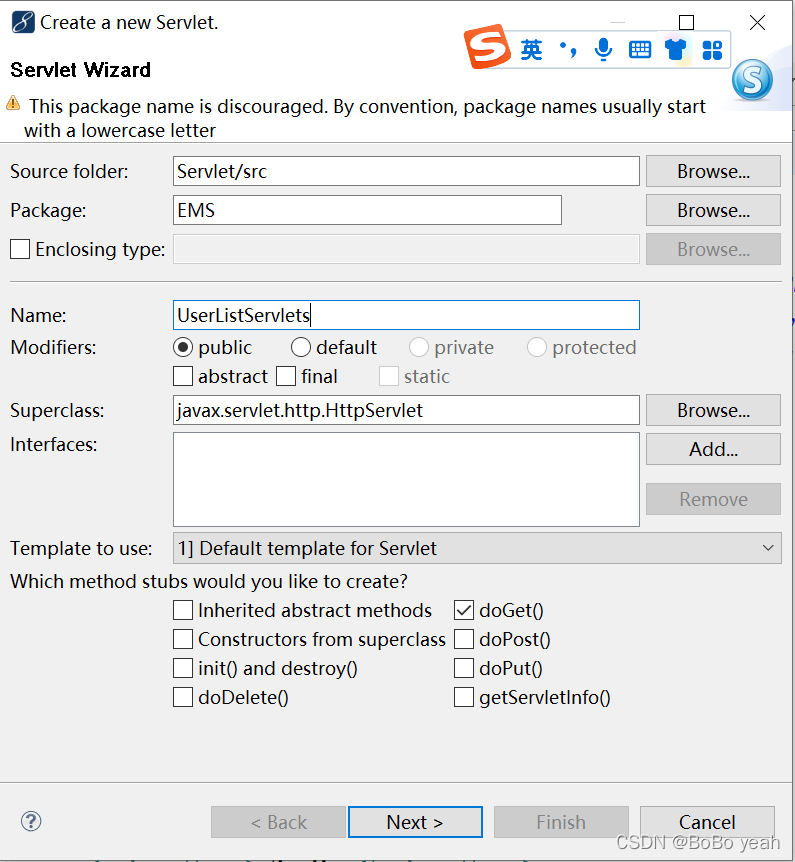This screenshot has height=862, width=795.
Task: Click in the Name text field
Action: pos(406,315)
